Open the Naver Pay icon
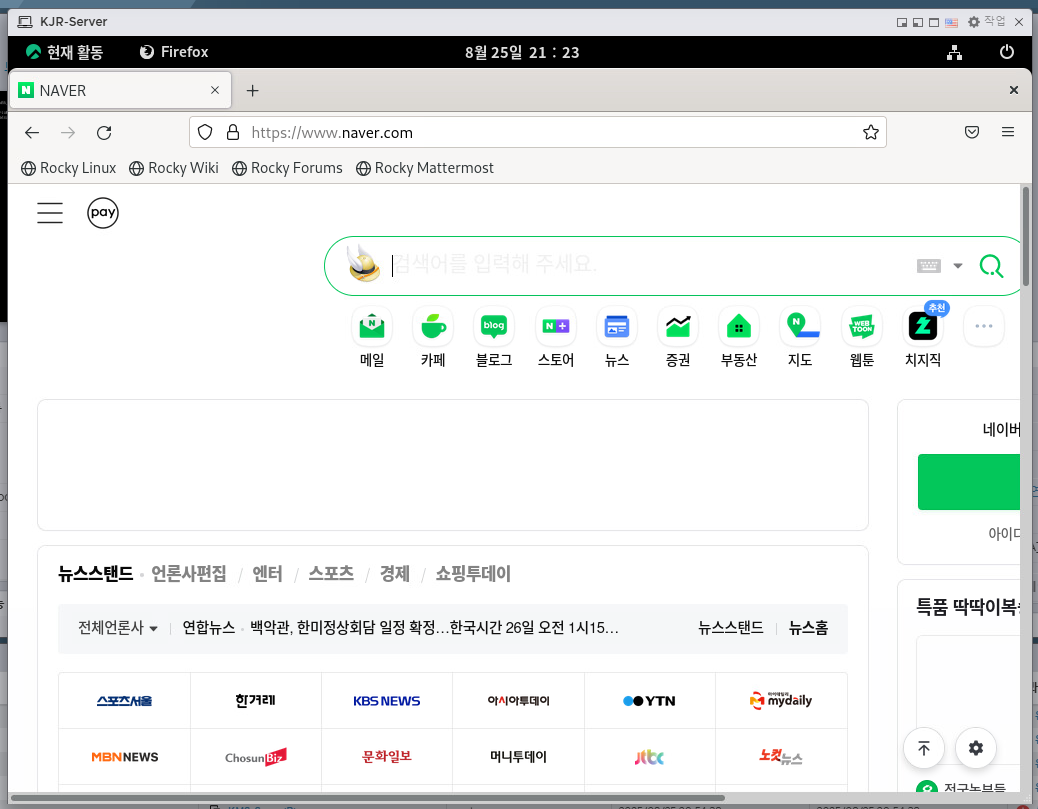 103,213
